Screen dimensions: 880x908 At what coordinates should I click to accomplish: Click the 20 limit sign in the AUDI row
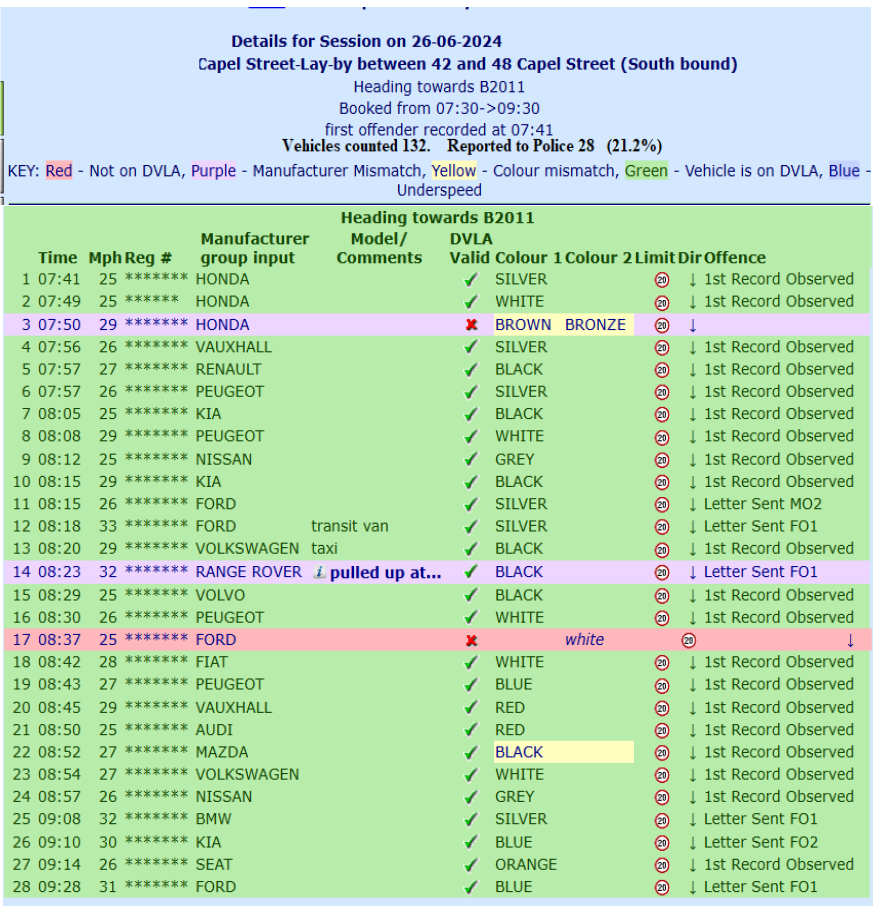(662, 731)
